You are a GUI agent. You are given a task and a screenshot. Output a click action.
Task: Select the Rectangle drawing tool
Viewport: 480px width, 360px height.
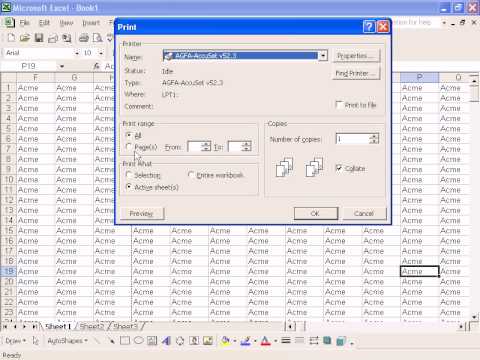point(125,341)
